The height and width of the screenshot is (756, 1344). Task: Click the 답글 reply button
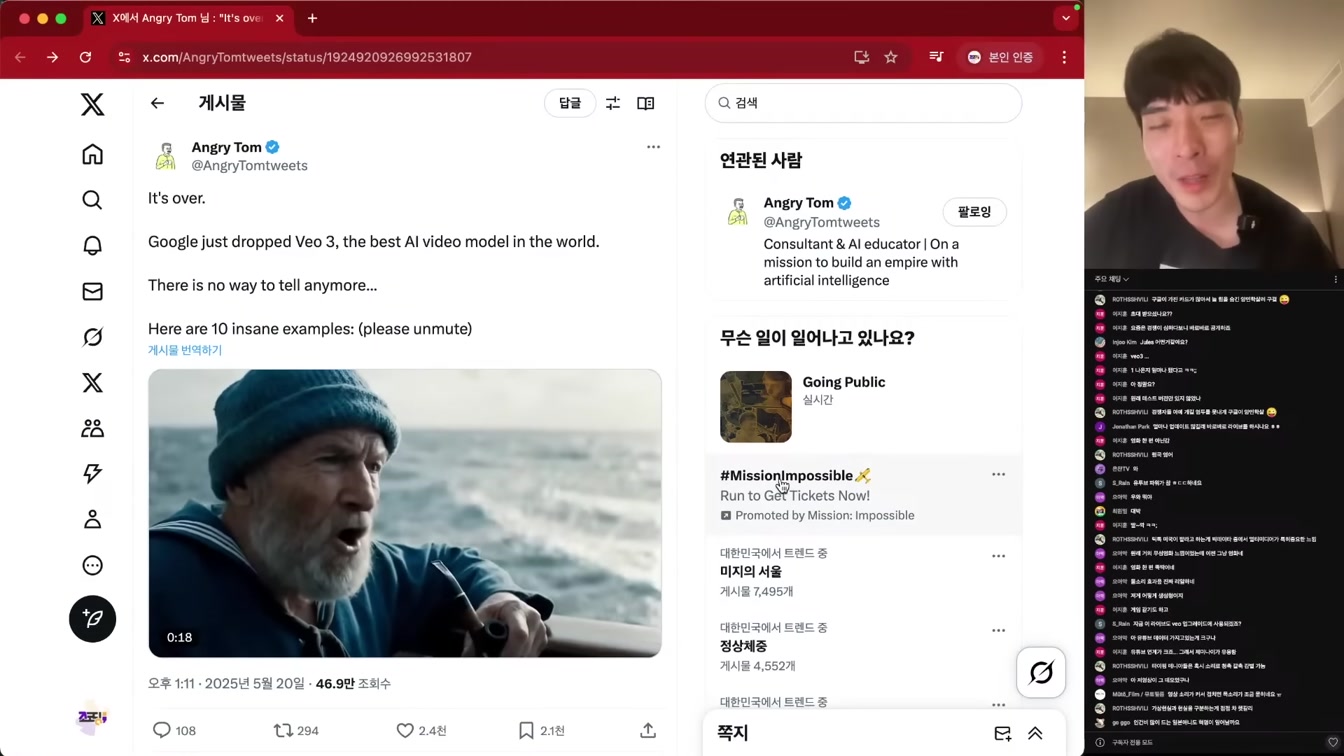570,103
